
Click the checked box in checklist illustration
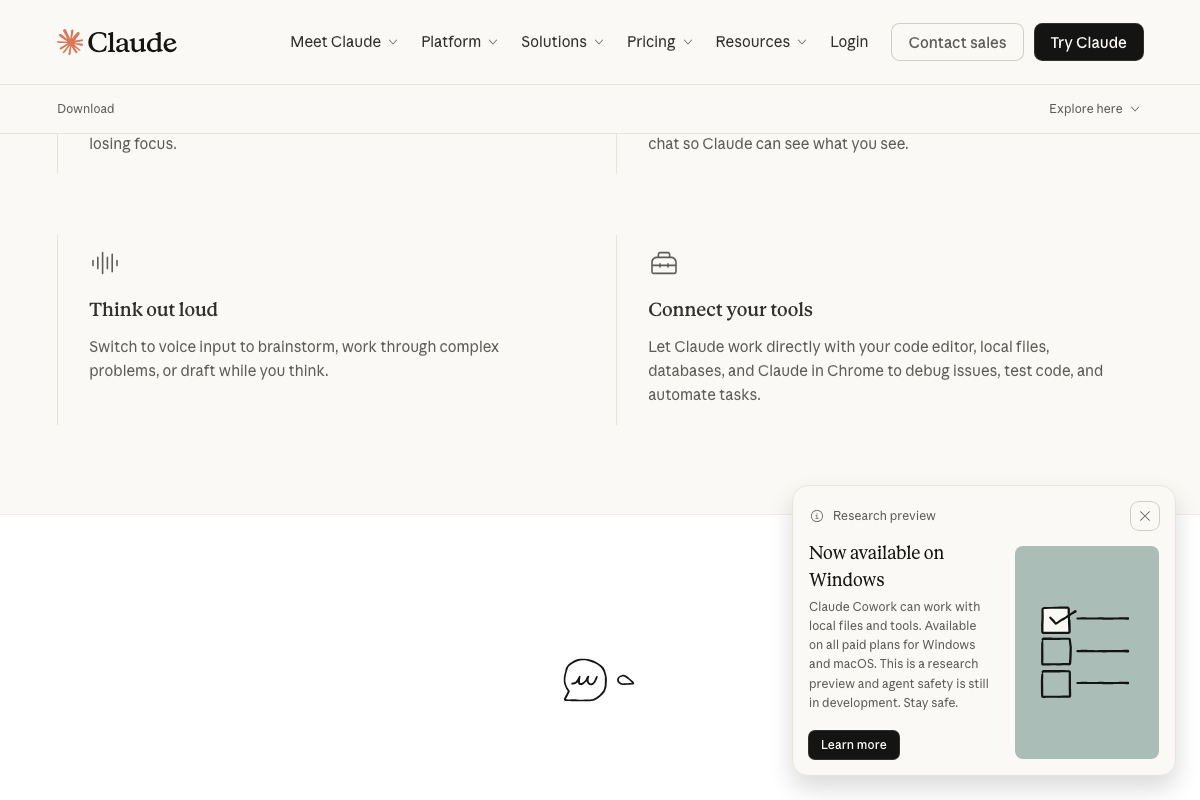tap(1056, 620)
